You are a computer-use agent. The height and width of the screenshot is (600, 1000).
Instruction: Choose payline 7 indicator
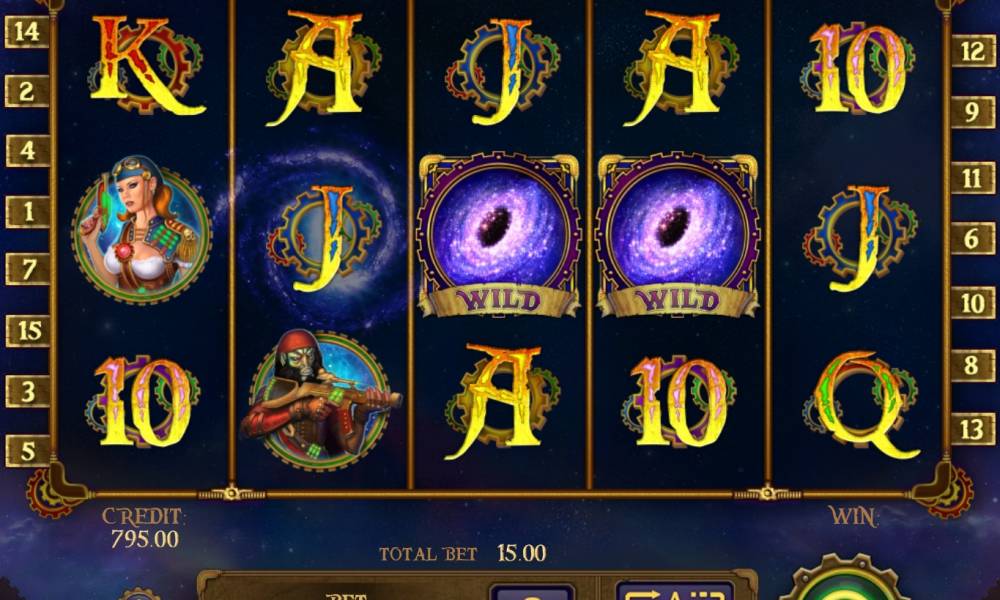tap(27, 269)
